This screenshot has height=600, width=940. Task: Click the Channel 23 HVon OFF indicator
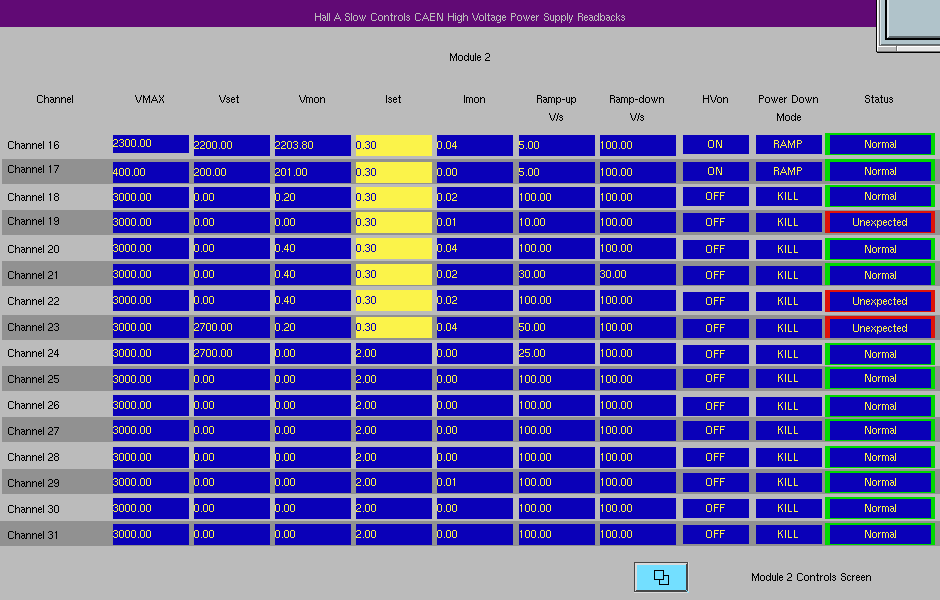point(715,328)
